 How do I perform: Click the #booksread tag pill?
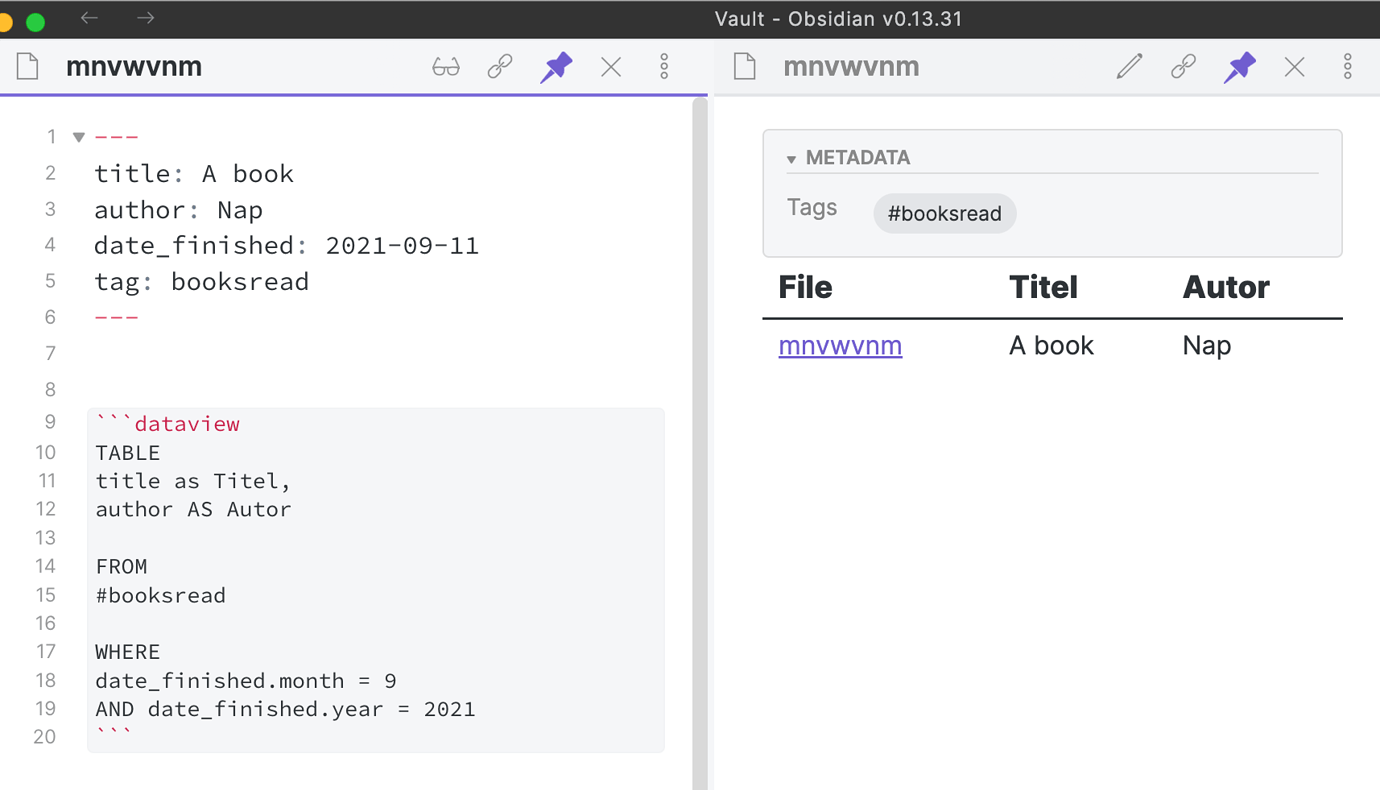pyautogui.click(x=944, y=214)
